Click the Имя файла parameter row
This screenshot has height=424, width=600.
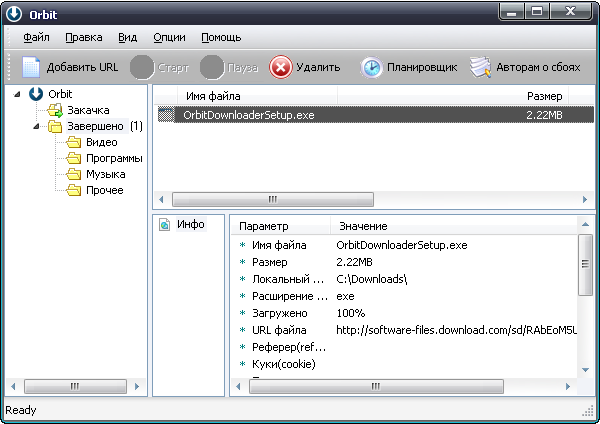[x=405, y=245]
